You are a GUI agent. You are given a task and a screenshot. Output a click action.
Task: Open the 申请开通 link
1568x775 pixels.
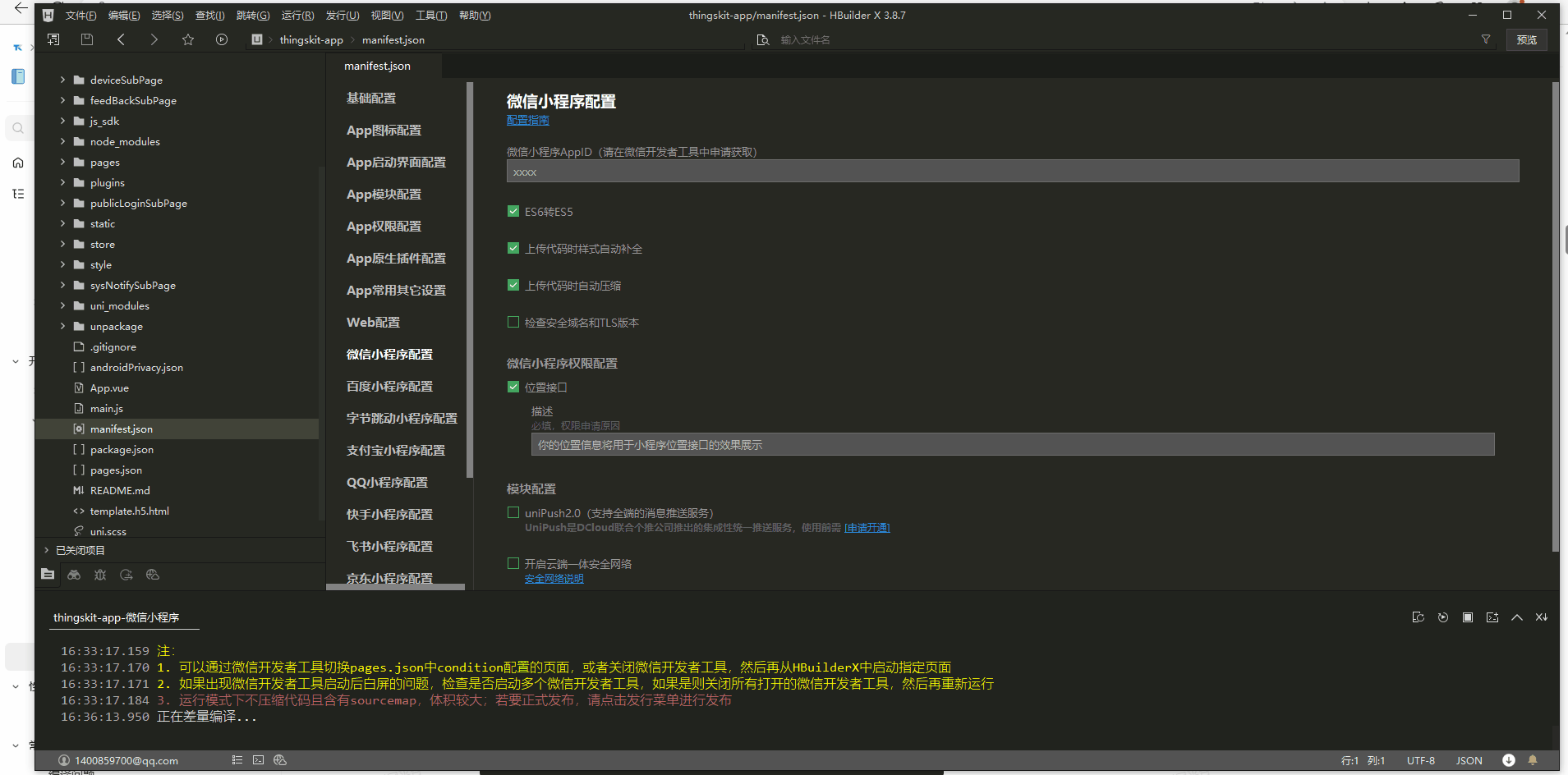coord(867,528)
